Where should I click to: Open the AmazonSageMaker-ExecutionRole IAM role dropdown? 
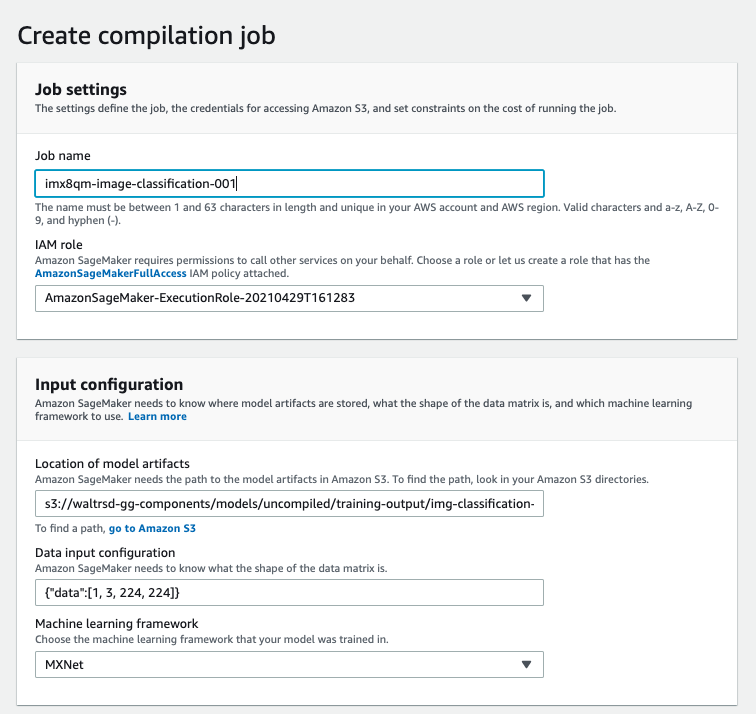[289, 298]
